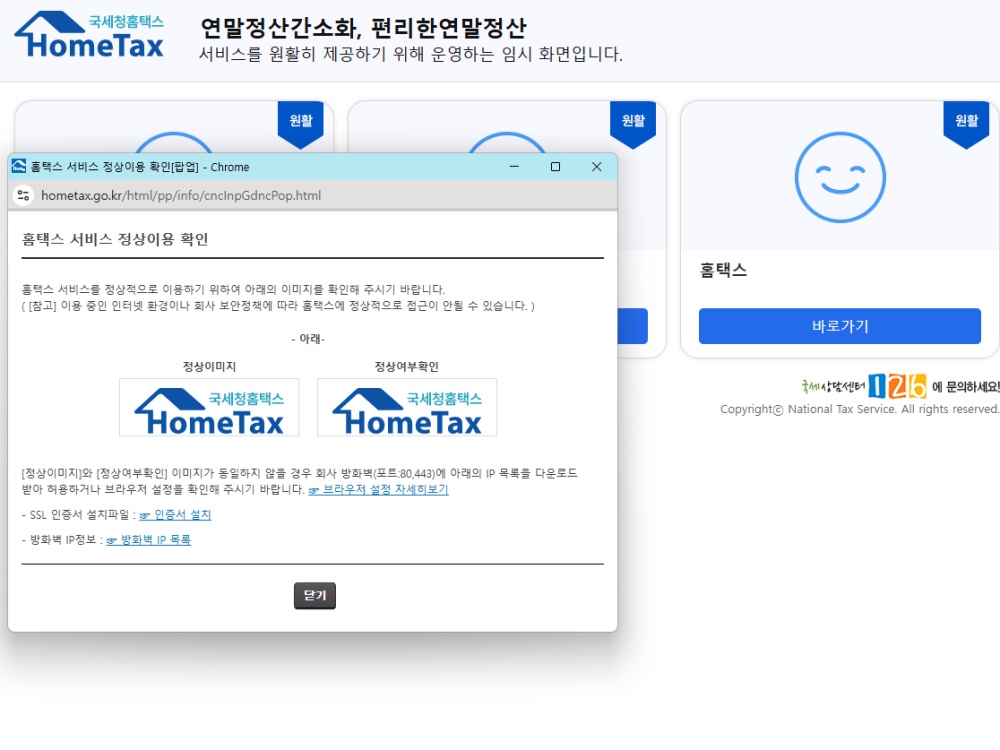This screenshot has width=1000, height=750.
Task: Minimize the popup Chrome window
Action: tap(514, 166)
